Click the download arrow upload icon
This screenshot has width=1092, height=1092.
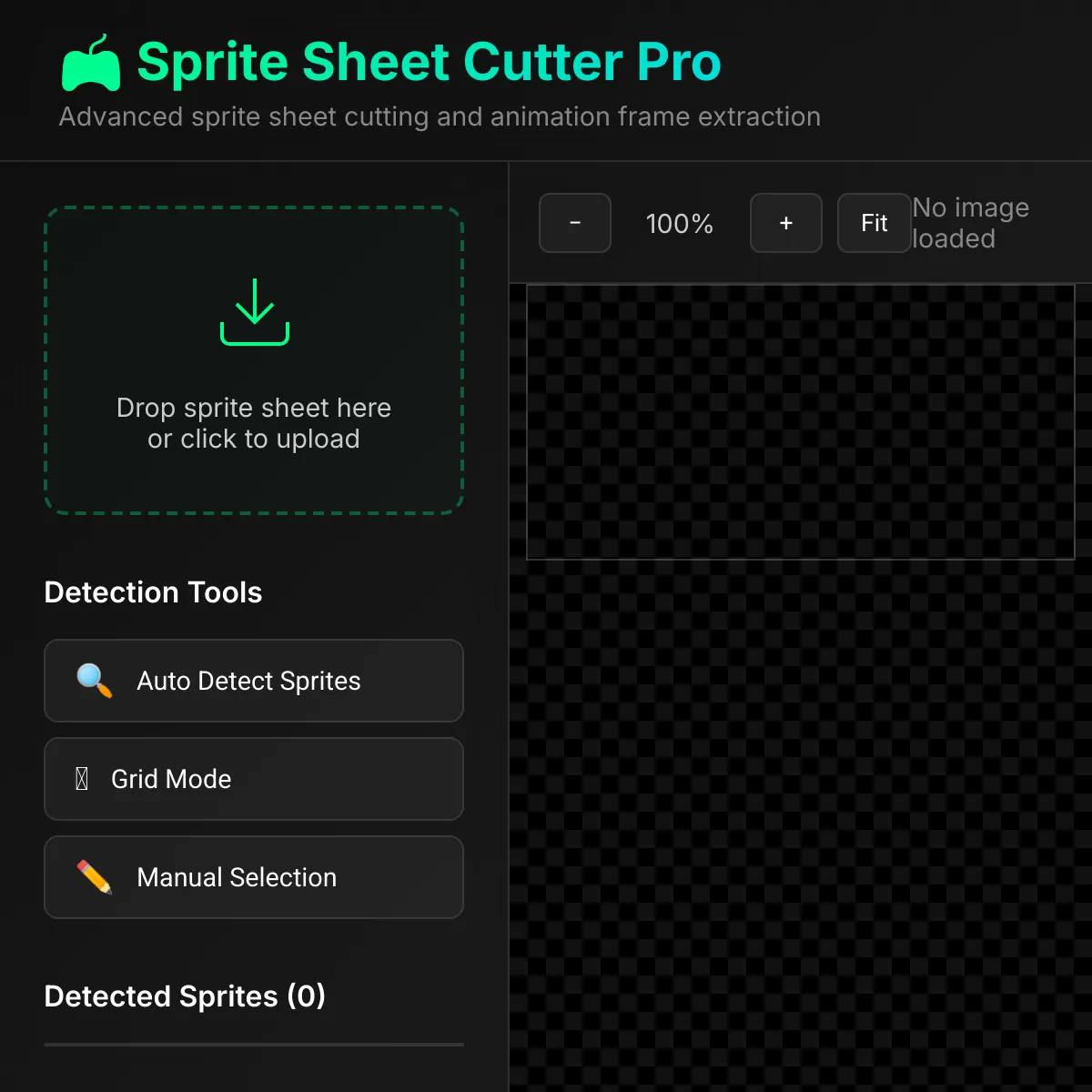255,312
